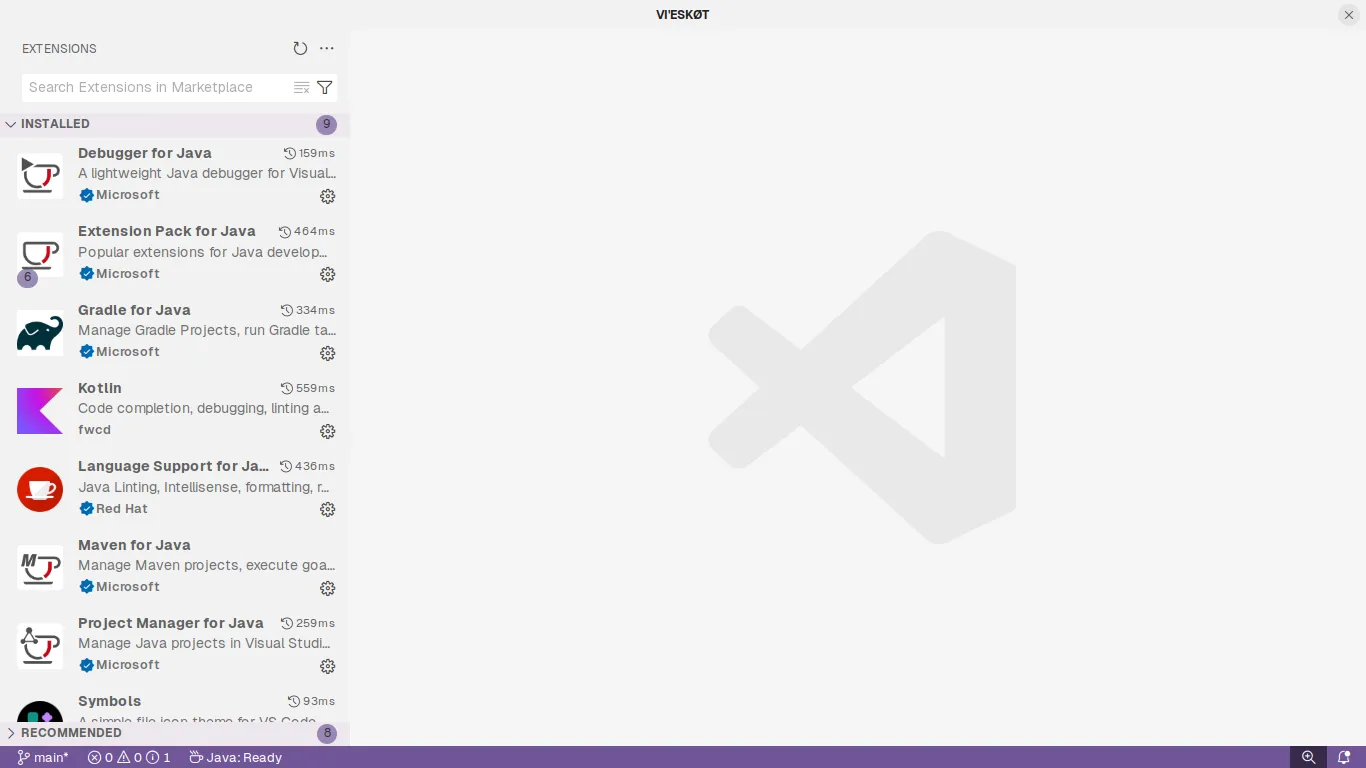Open errors and warnings problems indicator
Image resolution: width=1366 pixels, height=768 pixels.
(x=129, y=757)
